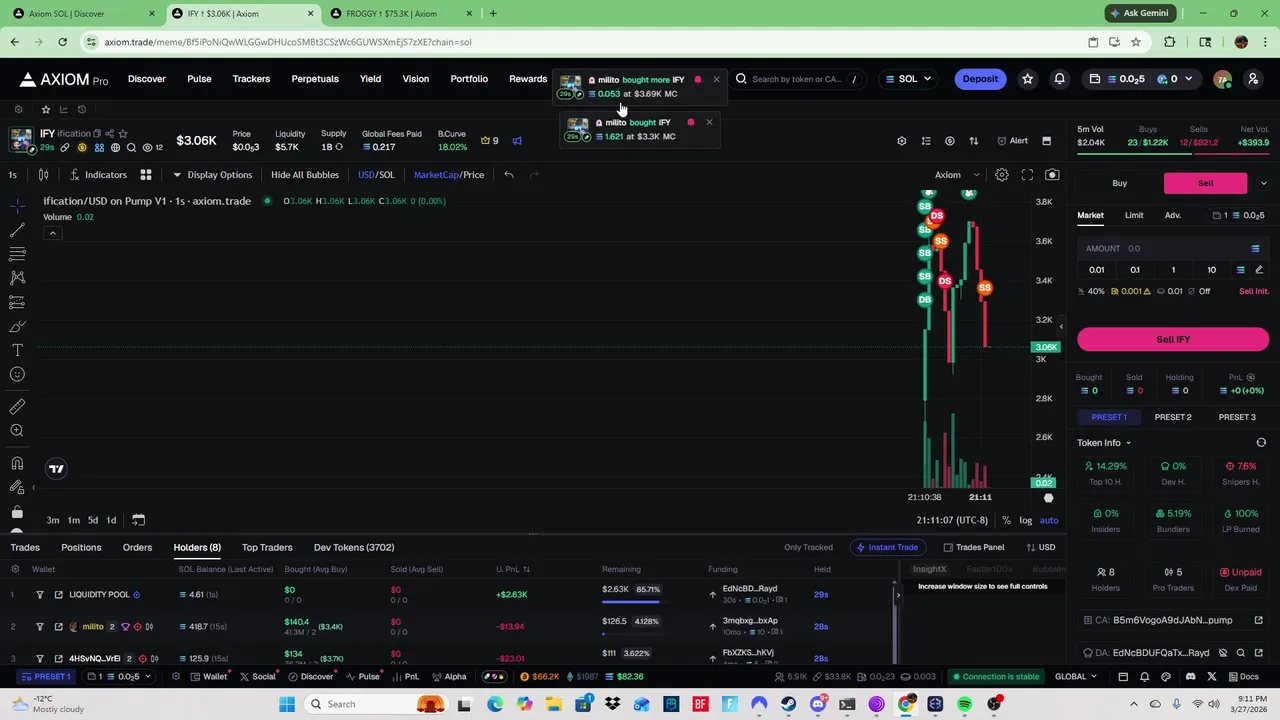Expand the dropdown beside Sell button

1263,183
